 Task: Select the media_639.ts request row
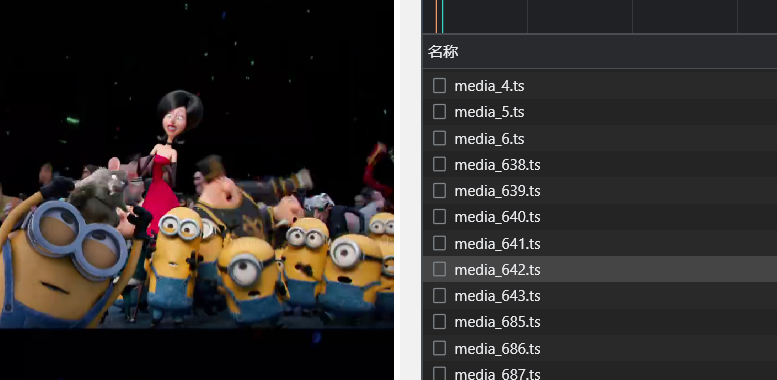(600, 191)
